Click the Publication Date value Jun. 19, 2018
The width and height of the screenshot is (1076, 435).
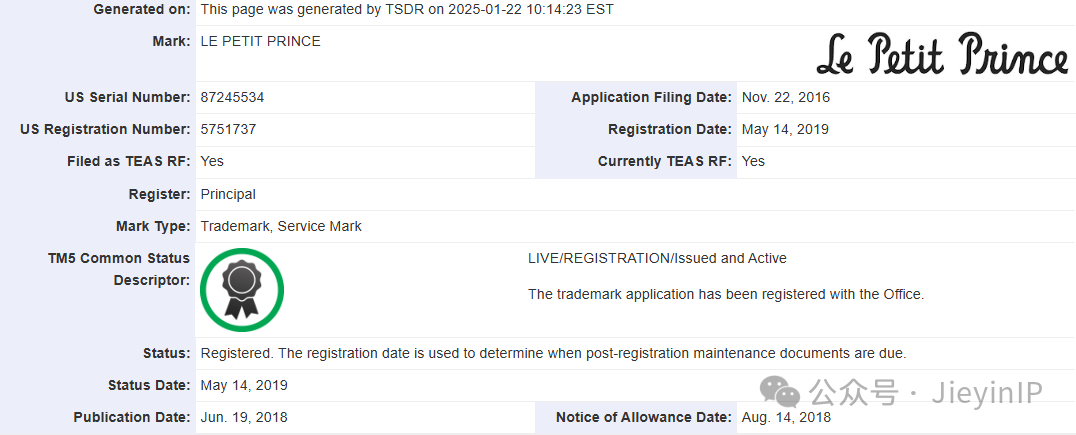point(244,417)
